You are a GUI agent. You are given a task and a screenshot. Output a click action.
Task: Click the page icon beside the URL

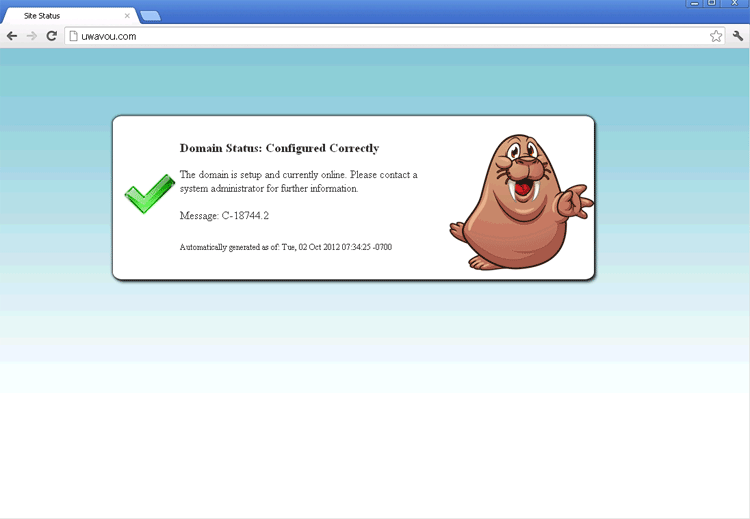click(x=73, y=36)
